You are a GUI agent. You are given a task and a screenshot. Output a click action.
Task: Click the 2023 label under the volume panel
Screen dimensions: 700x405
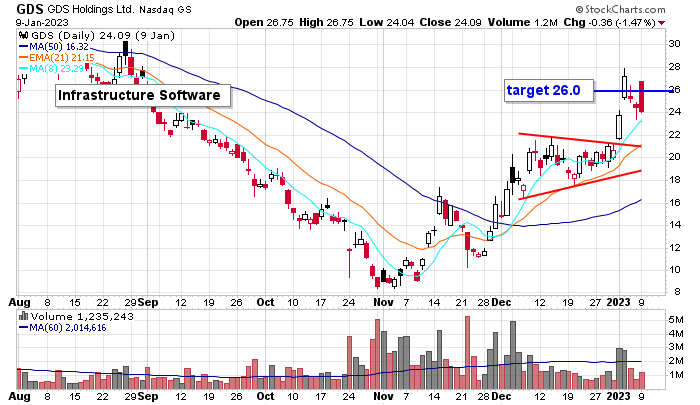(x=618, y=396)
